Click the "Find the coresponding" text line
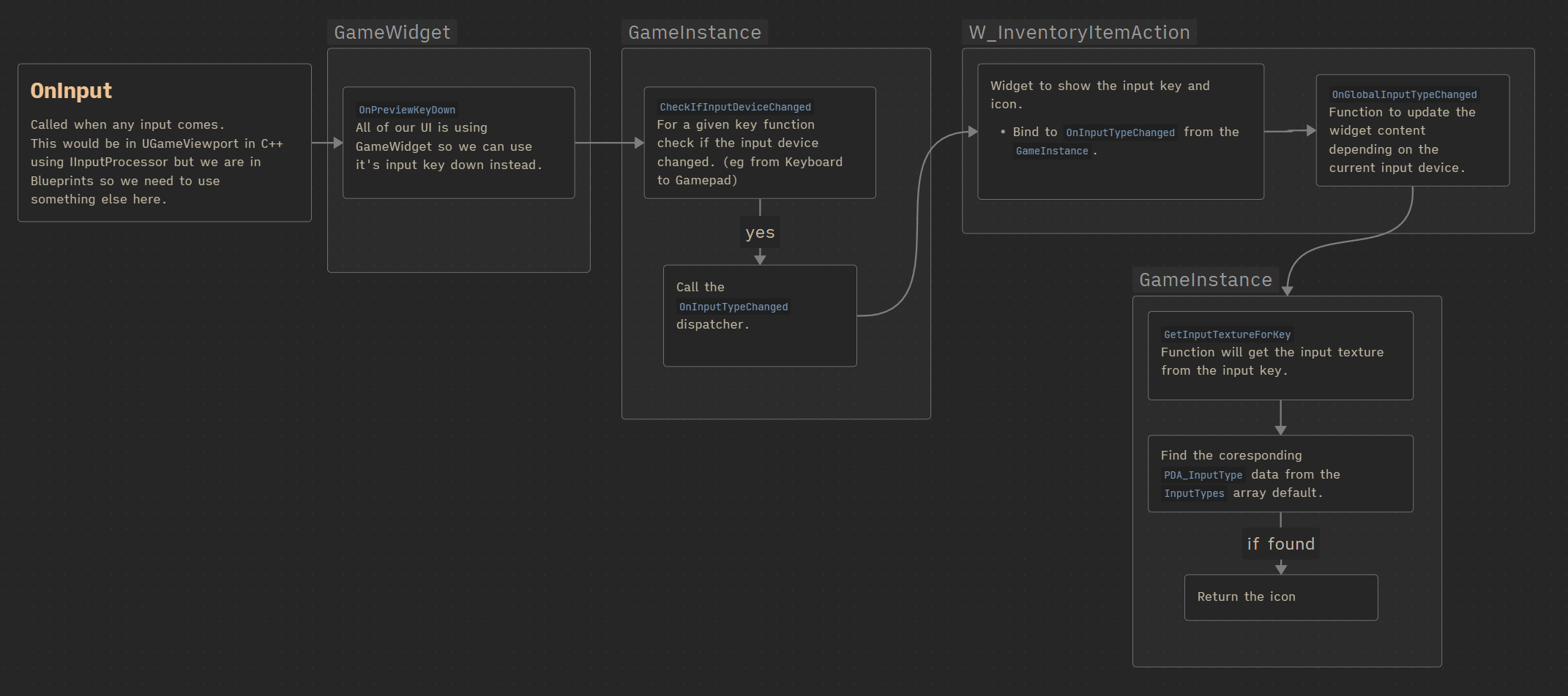Image resolution: width=1568 pixels, height=696 pixels. [1231, 455]
